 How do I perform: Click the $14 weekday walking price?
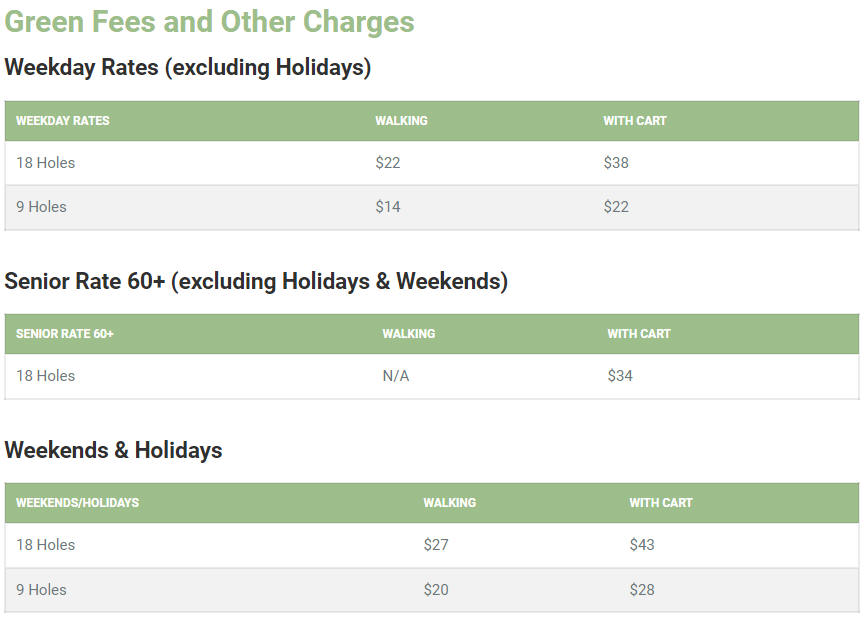tap(388, 207)
